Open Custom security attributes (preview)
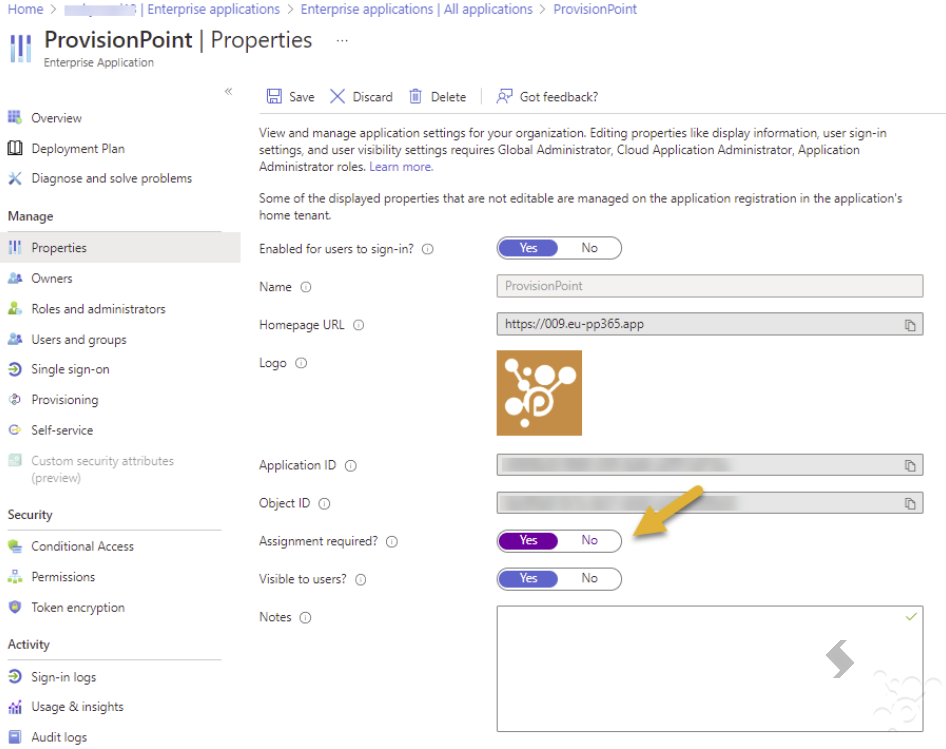 pos(103,469)
